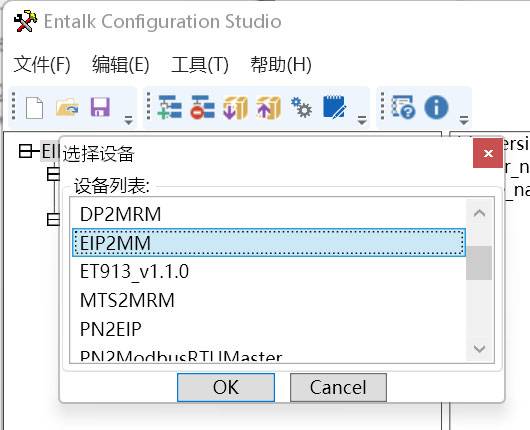Viewport: 530px width, 430px height.
Task: Expand the file toolbar overflow arrow
Action: click(x=128, y=120)
